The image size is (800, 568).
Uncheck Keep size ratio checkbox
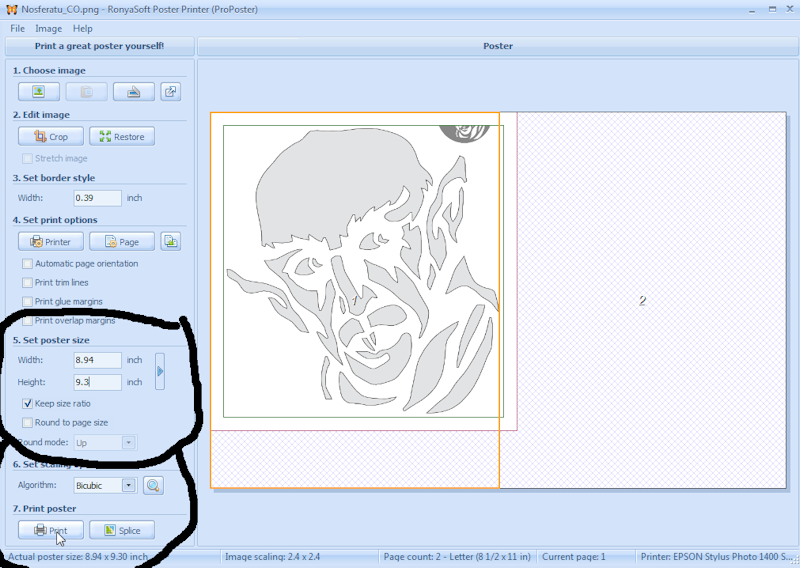(x=28, y=404)
